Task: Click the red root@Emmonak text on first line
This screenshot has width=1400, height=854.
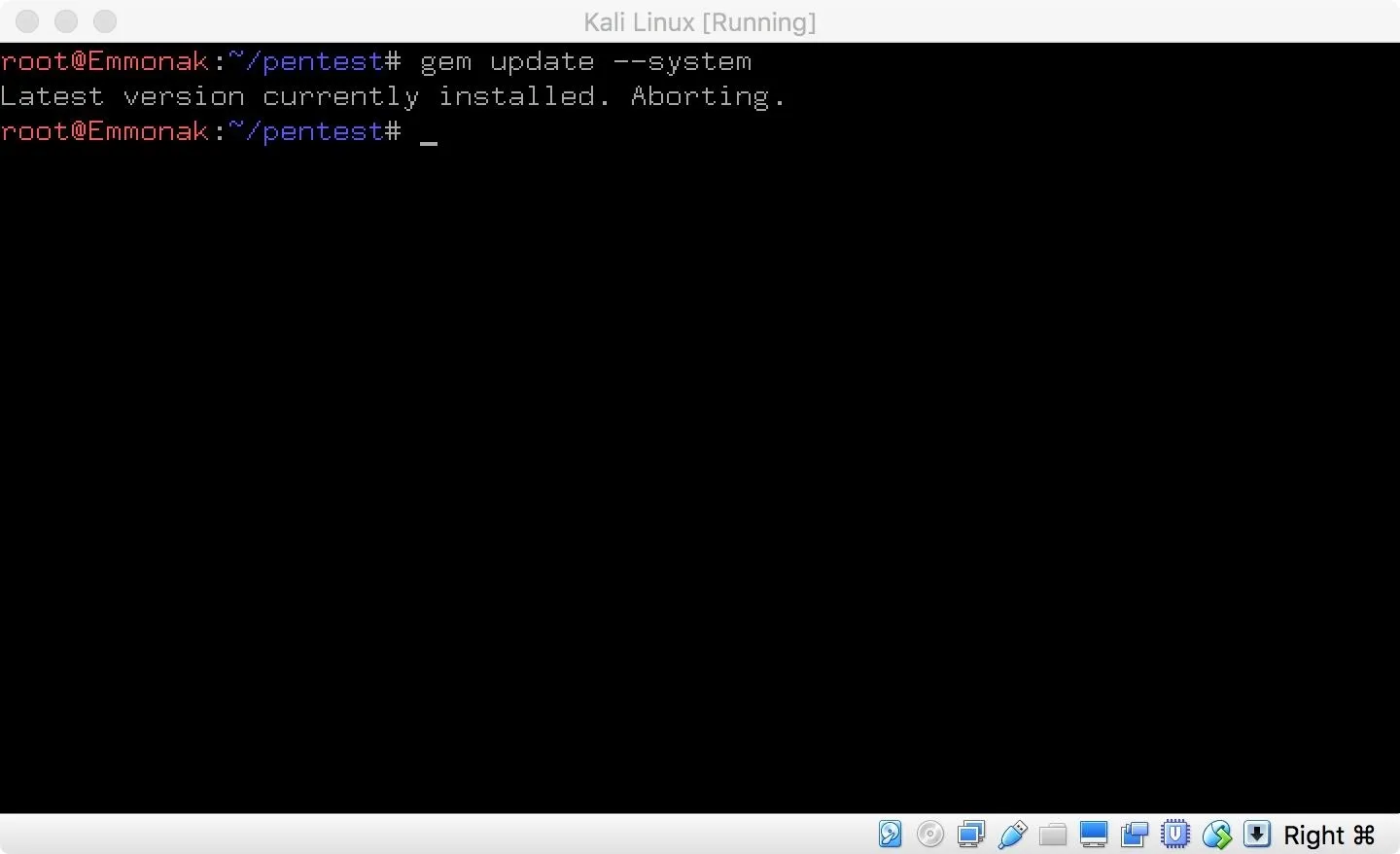Action: coord(104,62)
